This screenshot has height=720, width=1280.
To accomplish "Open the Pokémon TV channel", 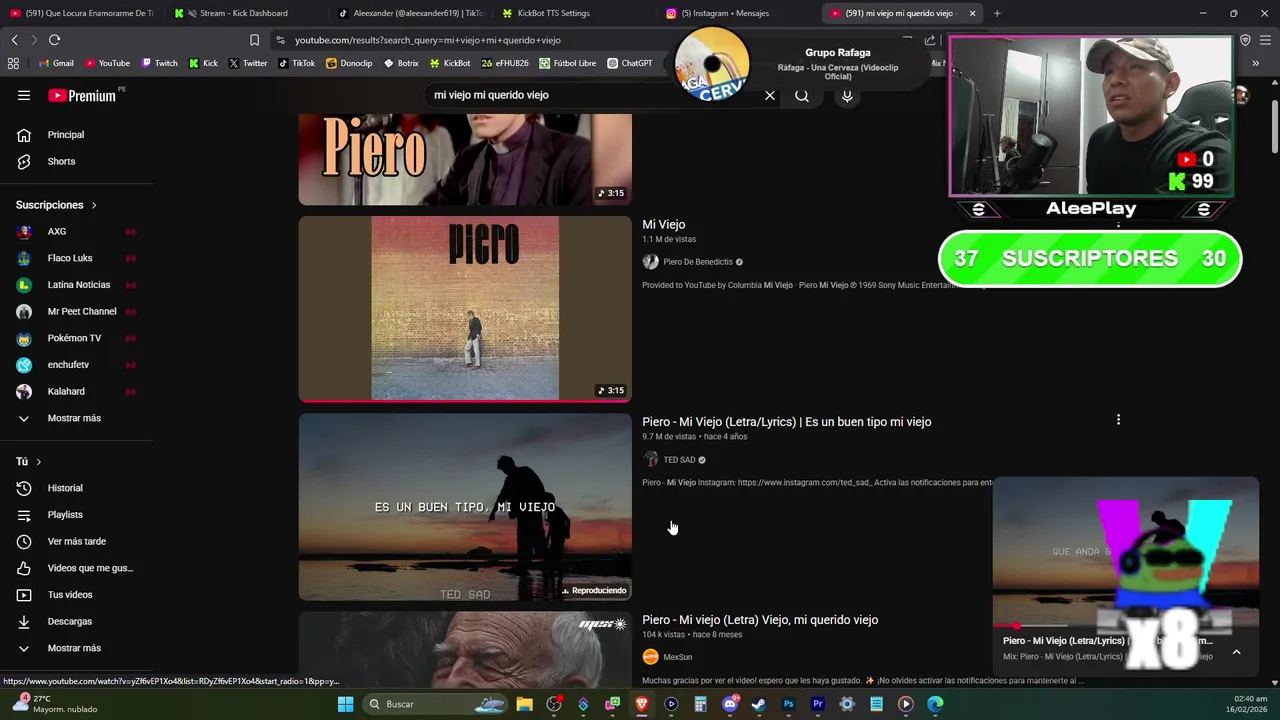I will pos(76,338).
